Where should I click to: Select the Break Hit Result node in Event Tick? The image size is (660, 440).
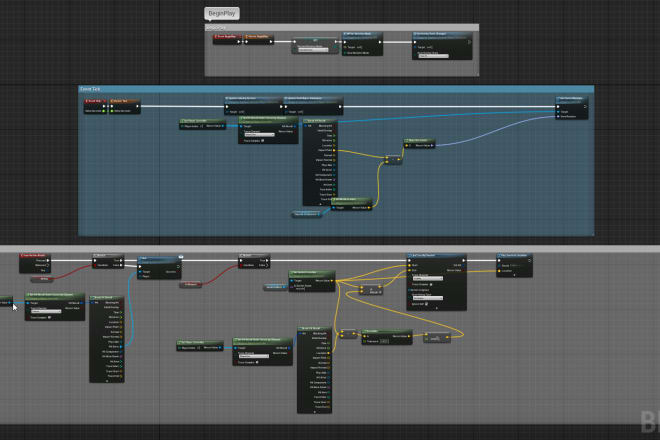point(320,162)
